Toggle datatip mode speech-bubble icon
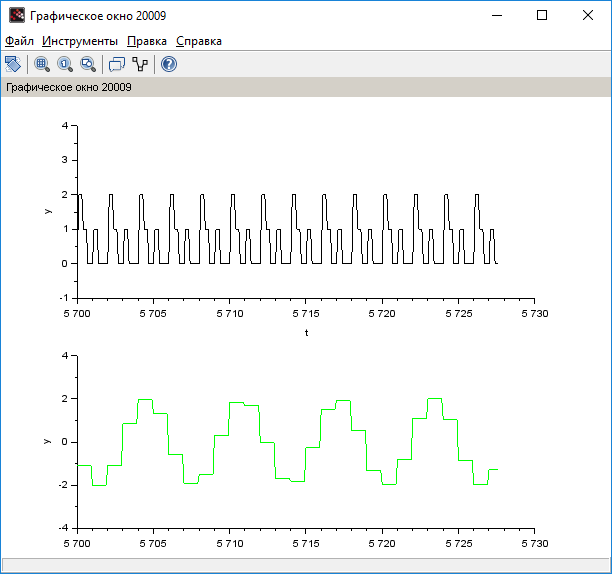 coord(117,64)
